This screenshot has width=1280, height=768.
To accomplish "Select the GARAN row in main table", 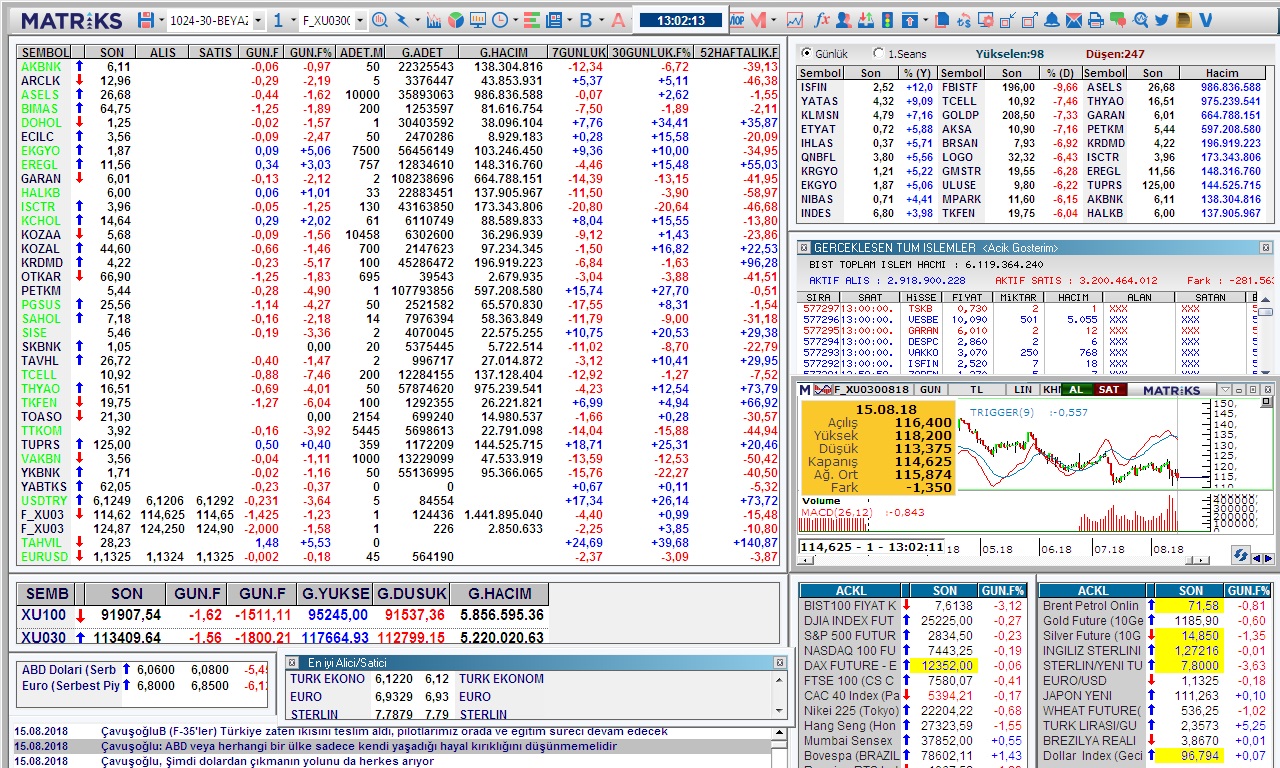I will tap(398, 178).
